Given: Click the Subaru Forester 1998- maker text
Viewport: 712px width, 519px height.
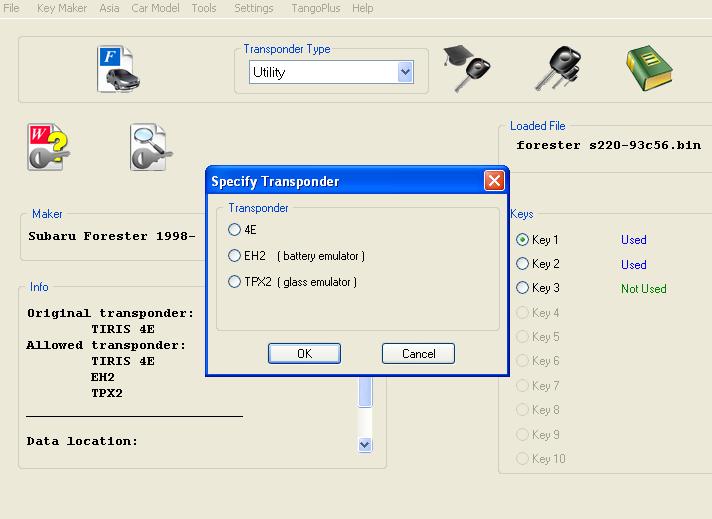Looking at the screenshot, I should [112, 236].
